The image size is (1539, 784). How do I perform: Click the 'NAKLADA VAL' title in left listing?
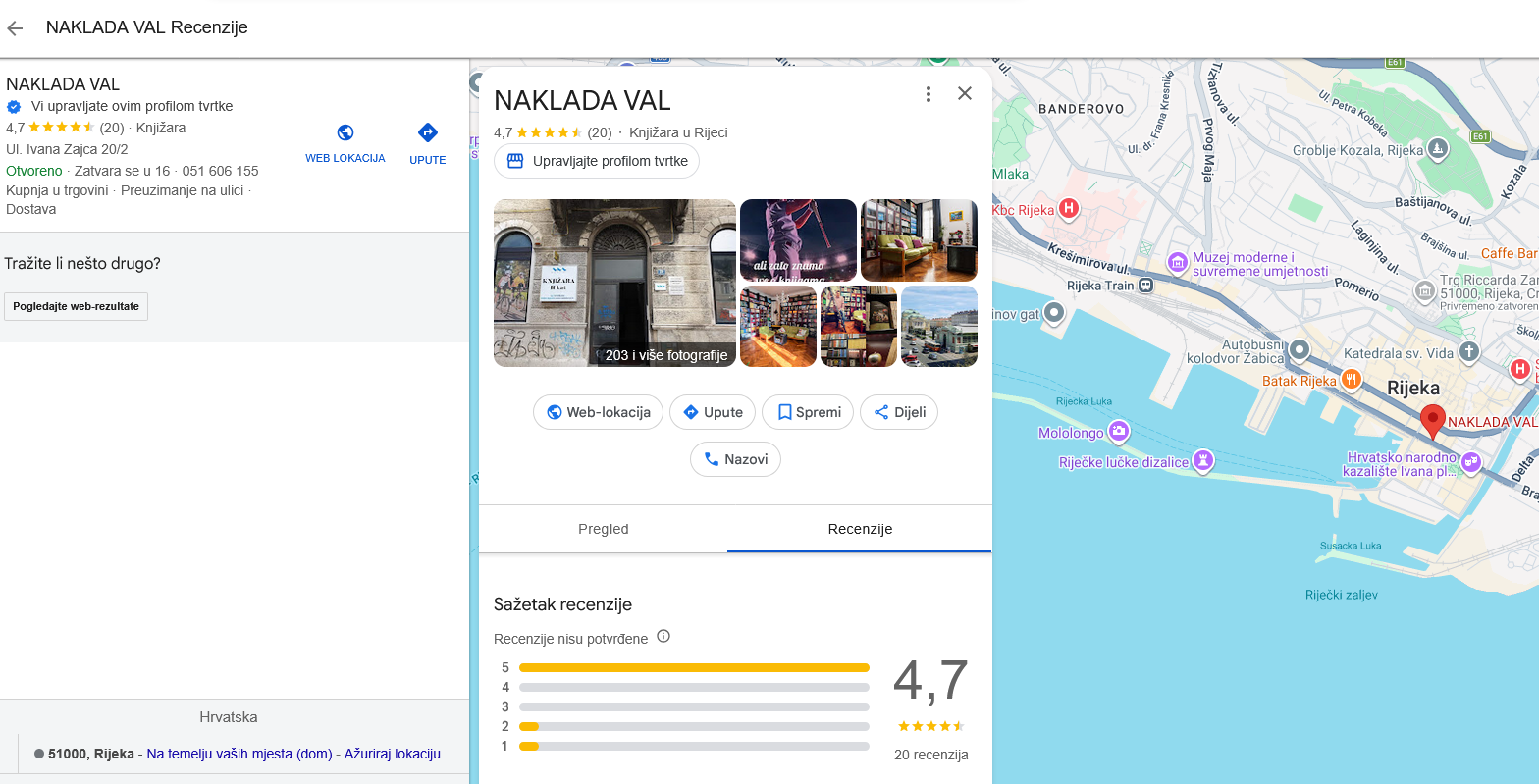click(x=63, y=84)
